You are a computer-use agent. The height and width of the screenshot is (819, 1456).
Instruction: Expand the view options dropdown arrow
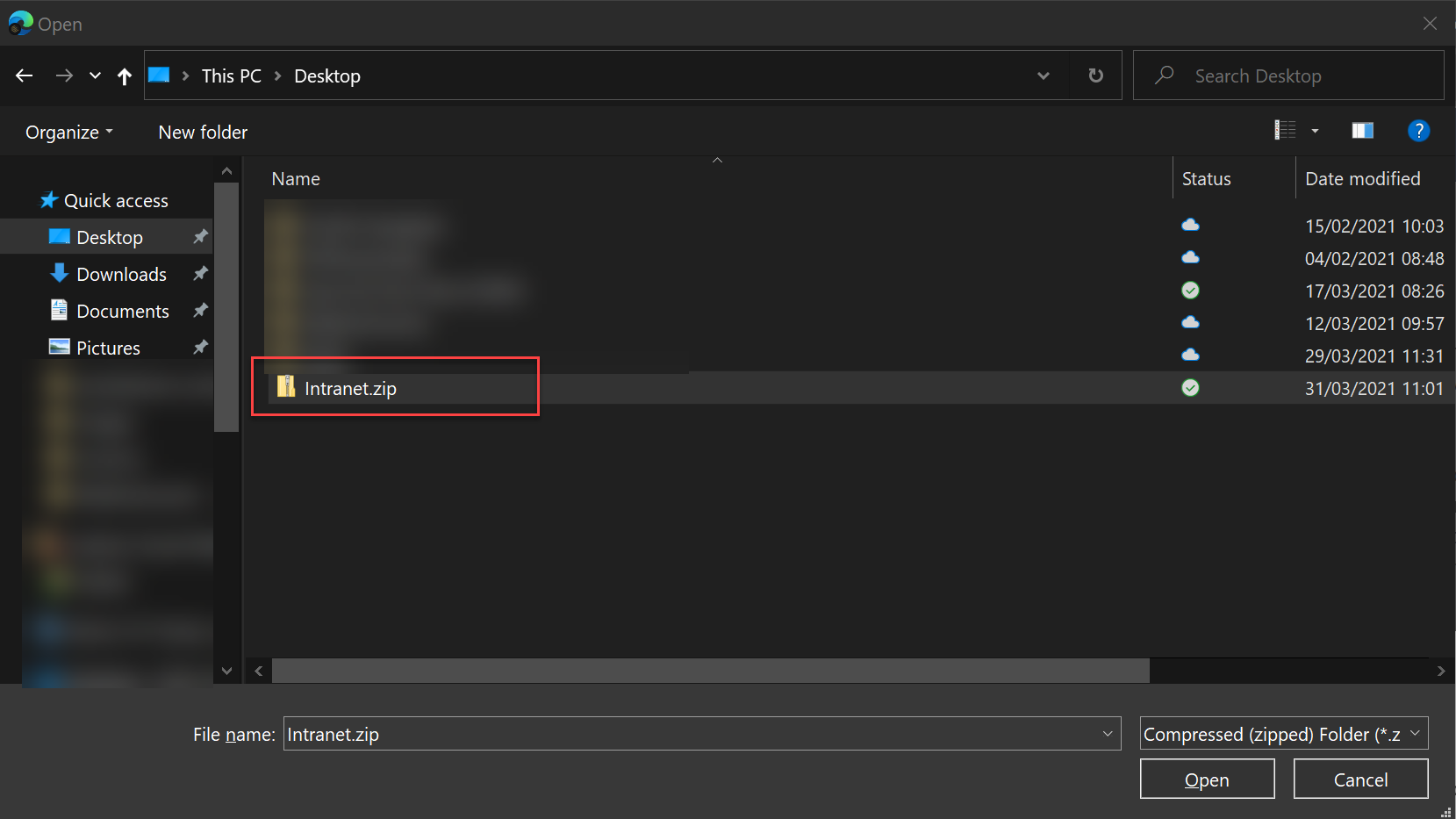pyautogui.click(x=1315, y=131)
